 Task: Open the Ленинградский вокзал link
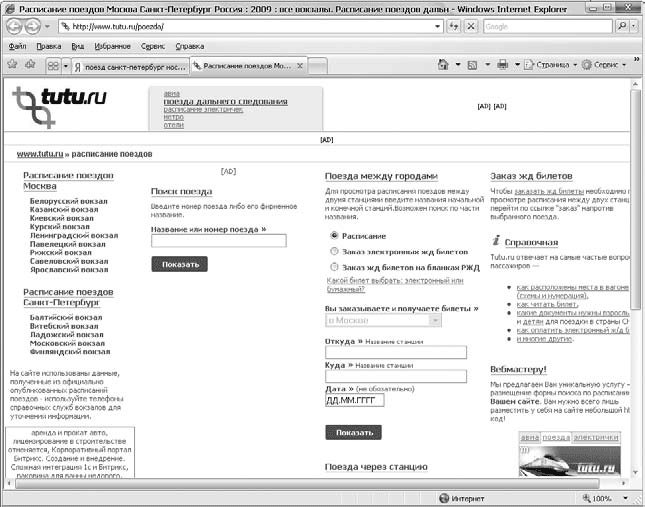coord(73,236)
